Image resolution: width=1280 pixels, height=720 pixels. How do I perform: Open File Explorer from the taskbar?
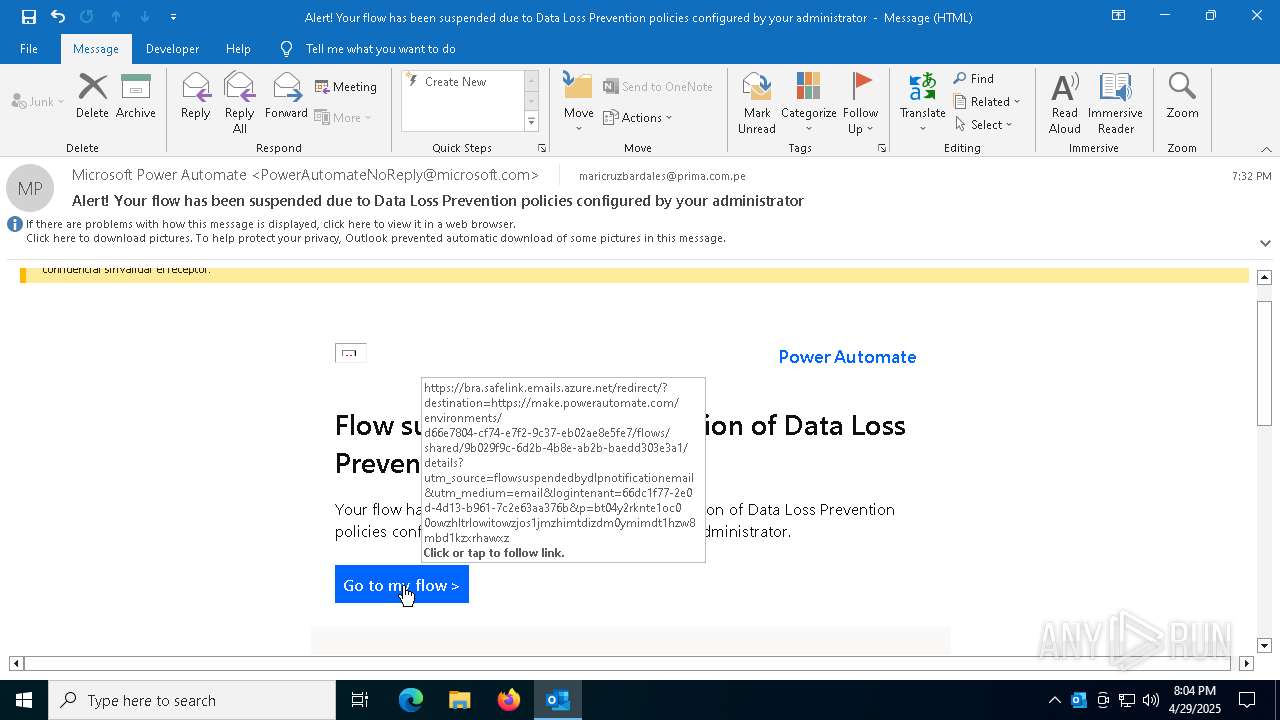tap(460, 700)
